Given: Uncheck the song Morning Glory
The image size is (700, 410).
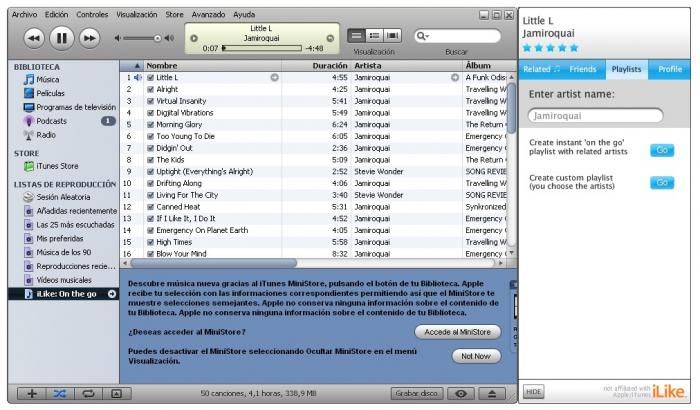Looking at the screenshot, I should pyautogui.click(x=150, y=125).
